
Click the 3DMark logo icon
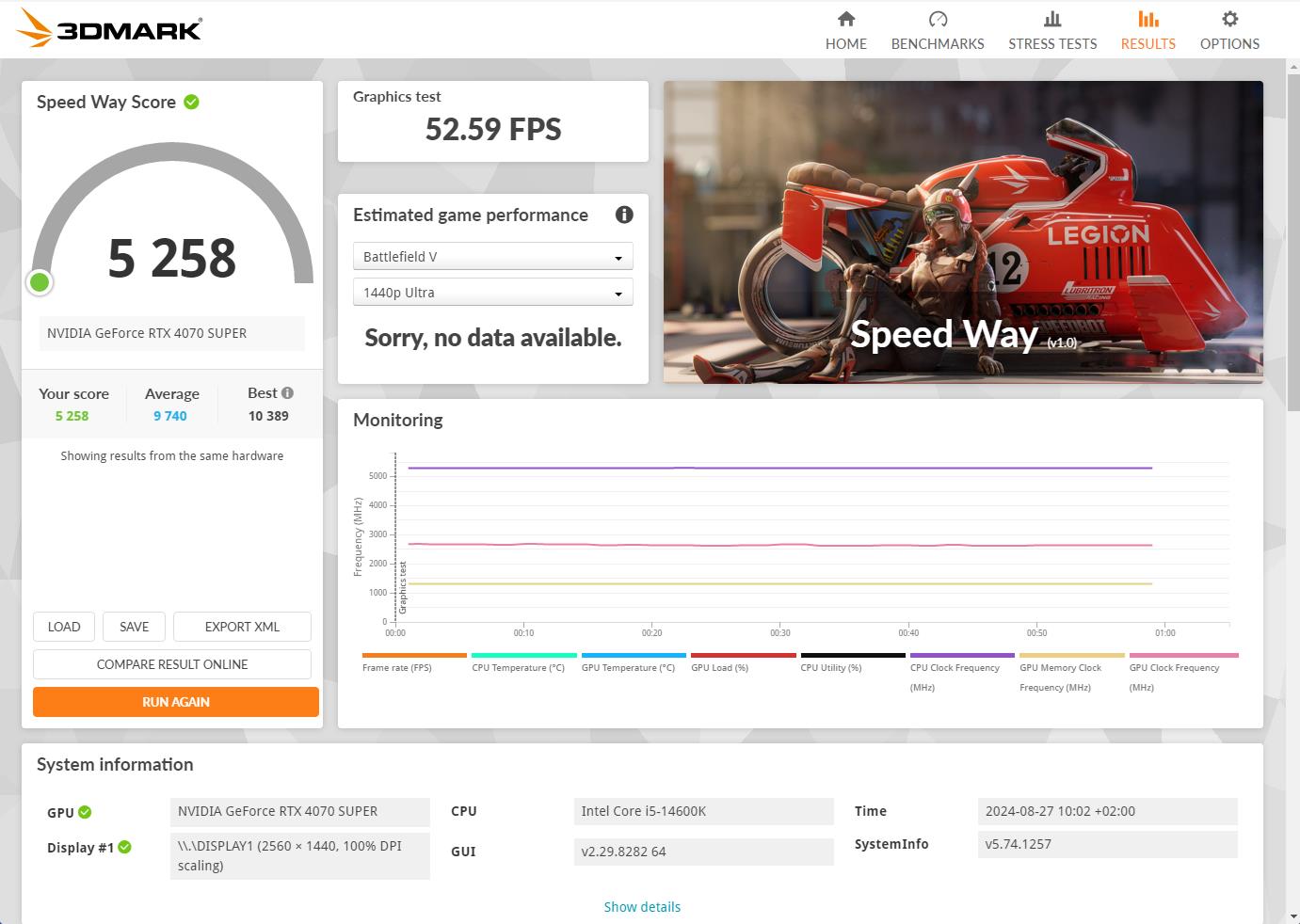(36, 28)
